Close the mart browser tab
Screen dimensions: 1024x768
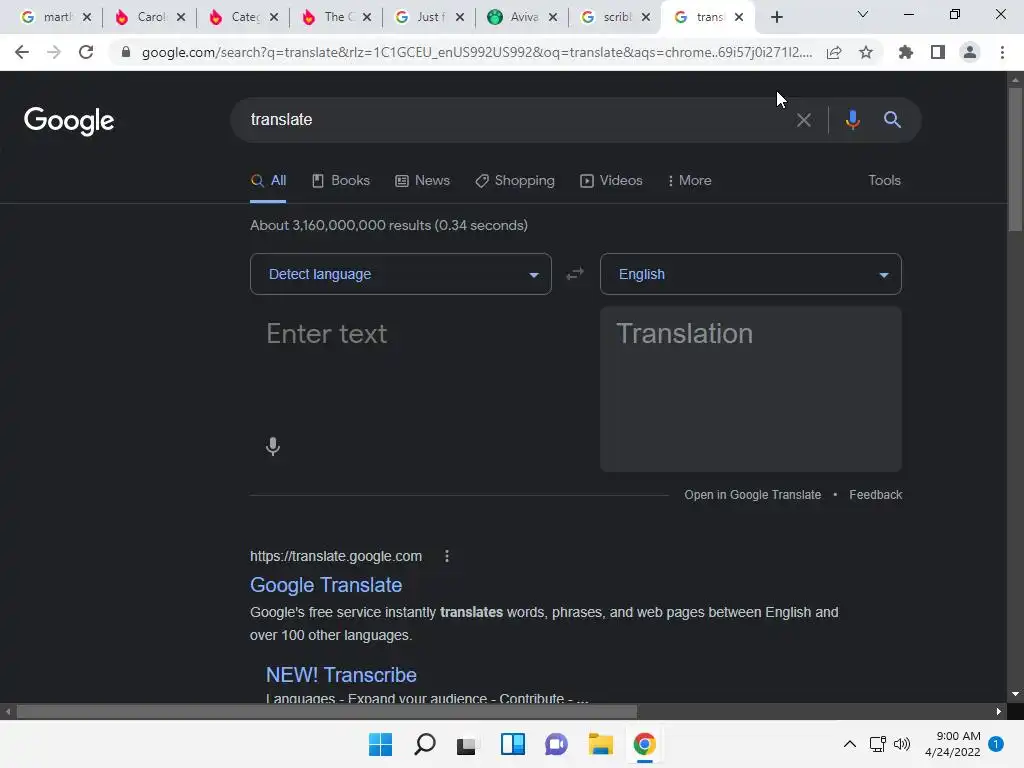(x=87, y=18)
